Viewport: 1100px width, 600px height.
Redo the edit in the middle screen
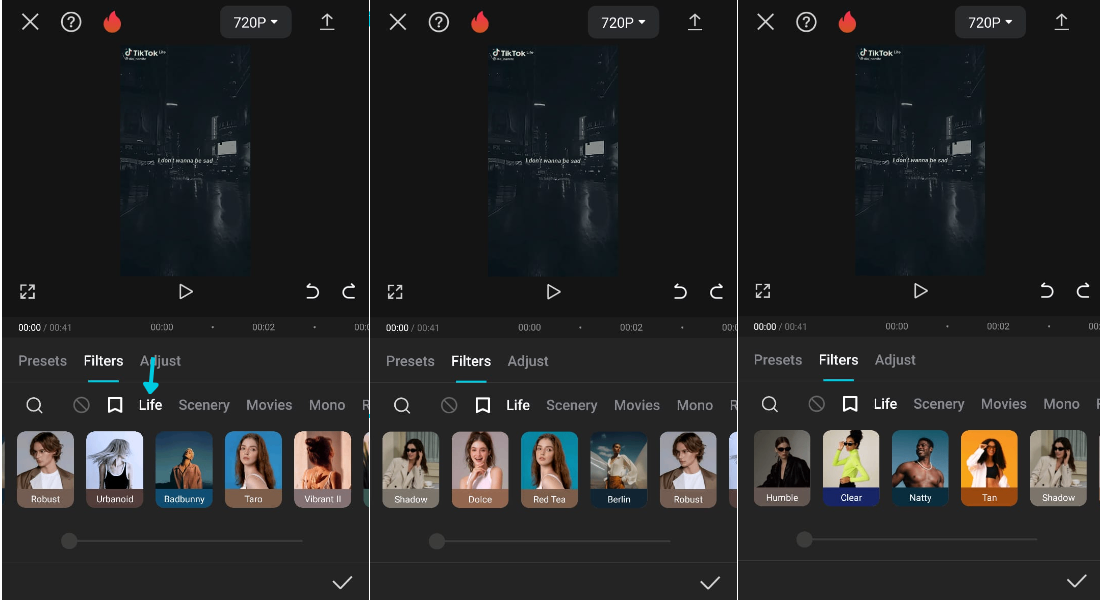pos(716,291)
